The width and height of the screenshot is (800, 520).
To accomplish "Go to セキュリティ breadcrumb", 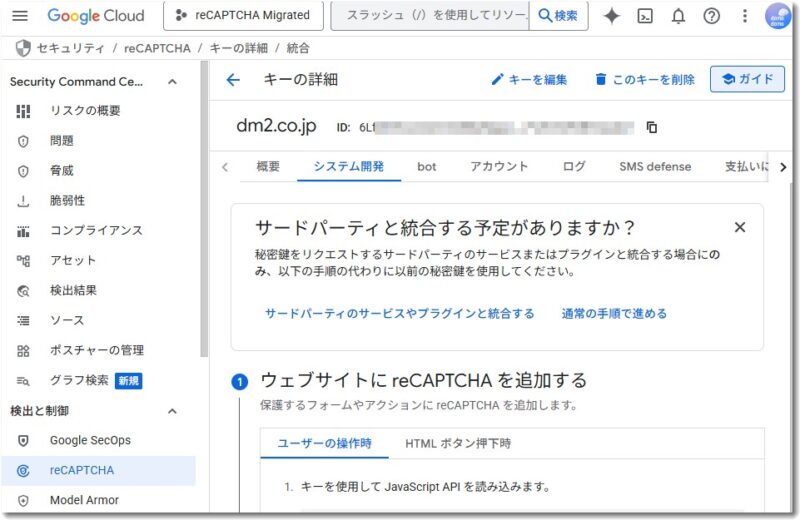I will [x=70, y=48].
